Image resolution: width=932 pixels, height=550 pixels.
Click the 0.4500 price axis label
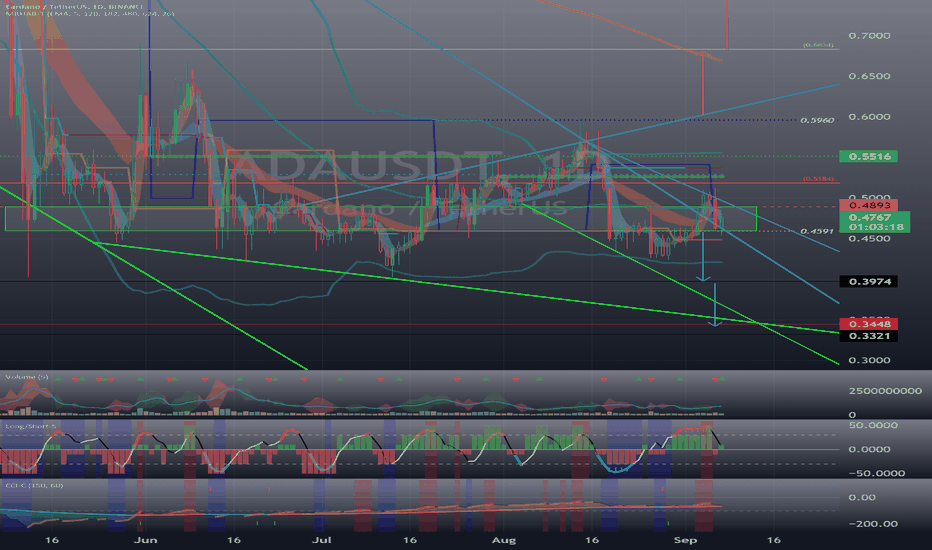coord(869,238)
